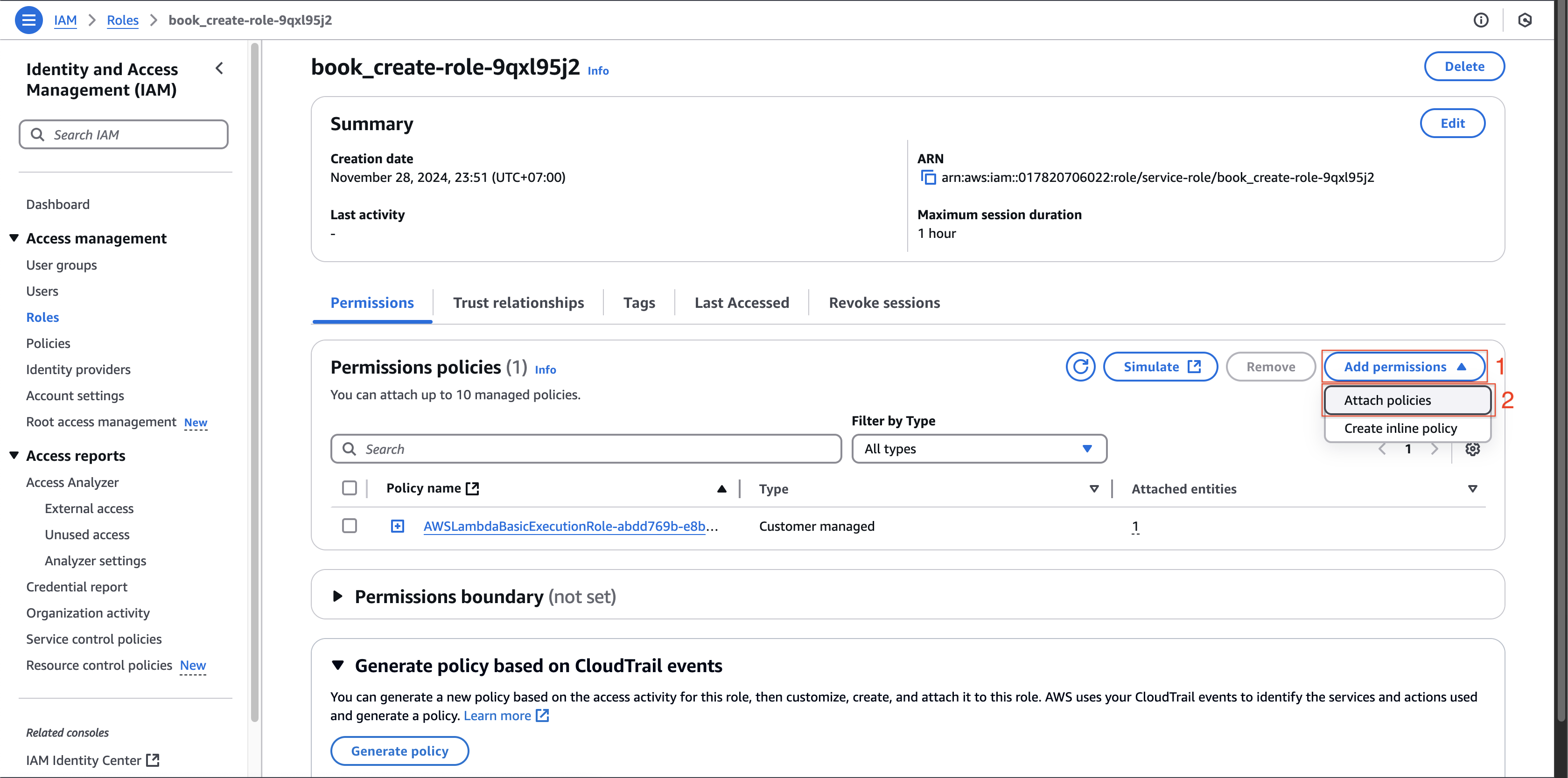Focus the Search IAM field

pyautogui.click(x=124, y=134)
